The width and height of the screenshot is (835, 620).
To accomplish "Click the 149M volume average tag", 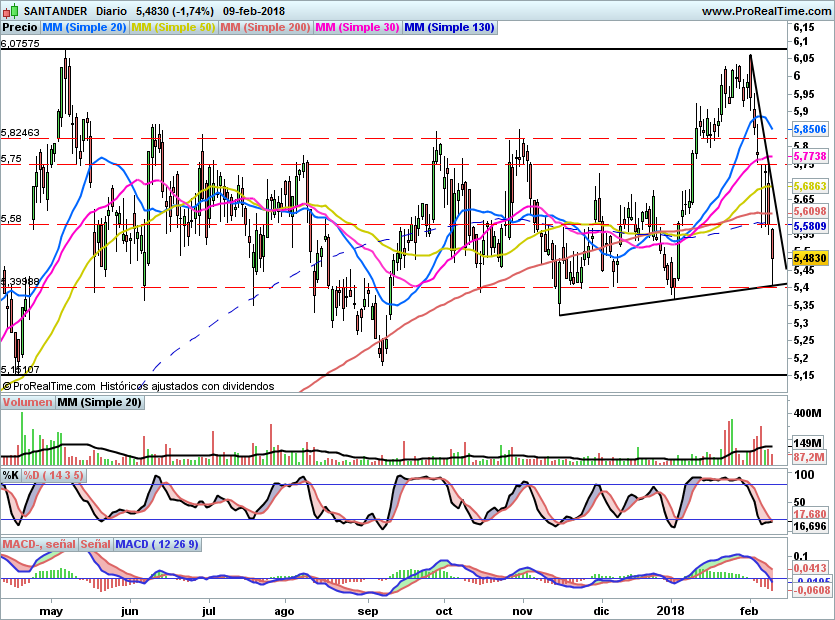I will click(807, 443).
